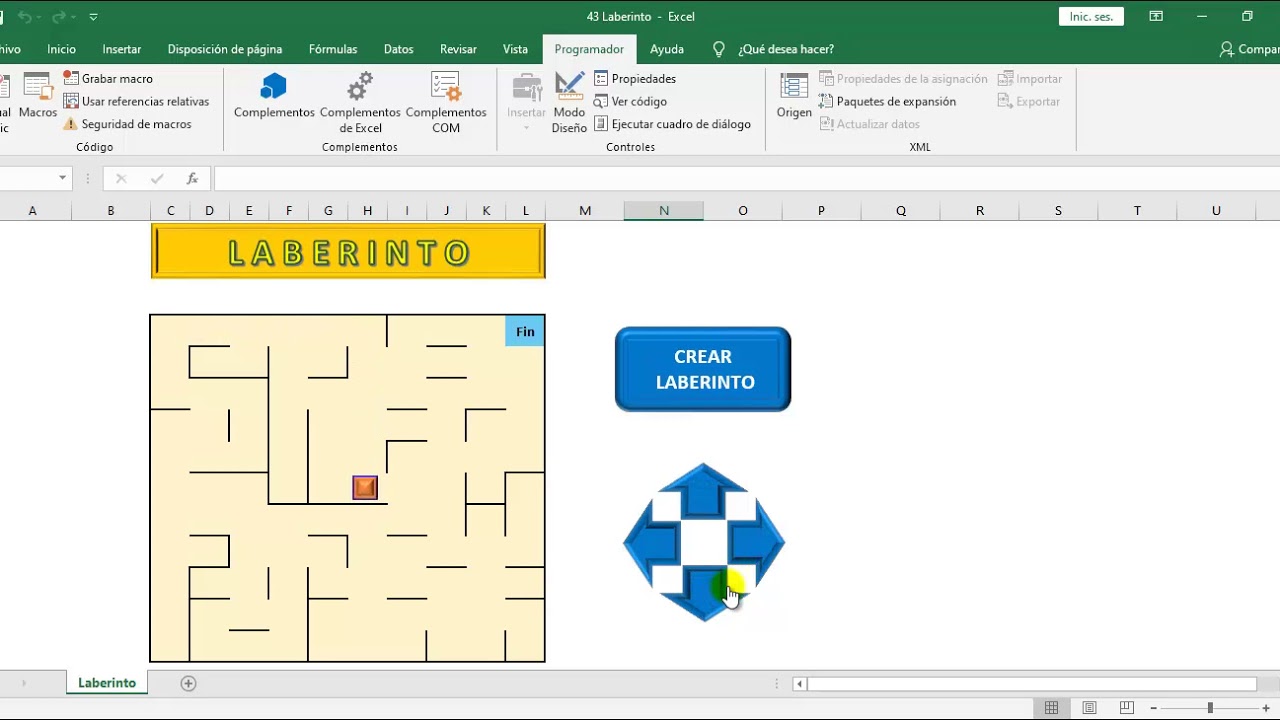The width and height of the screenshot is (1280, 720).
Task: Click the Macros icon
Action: [38, 96]
